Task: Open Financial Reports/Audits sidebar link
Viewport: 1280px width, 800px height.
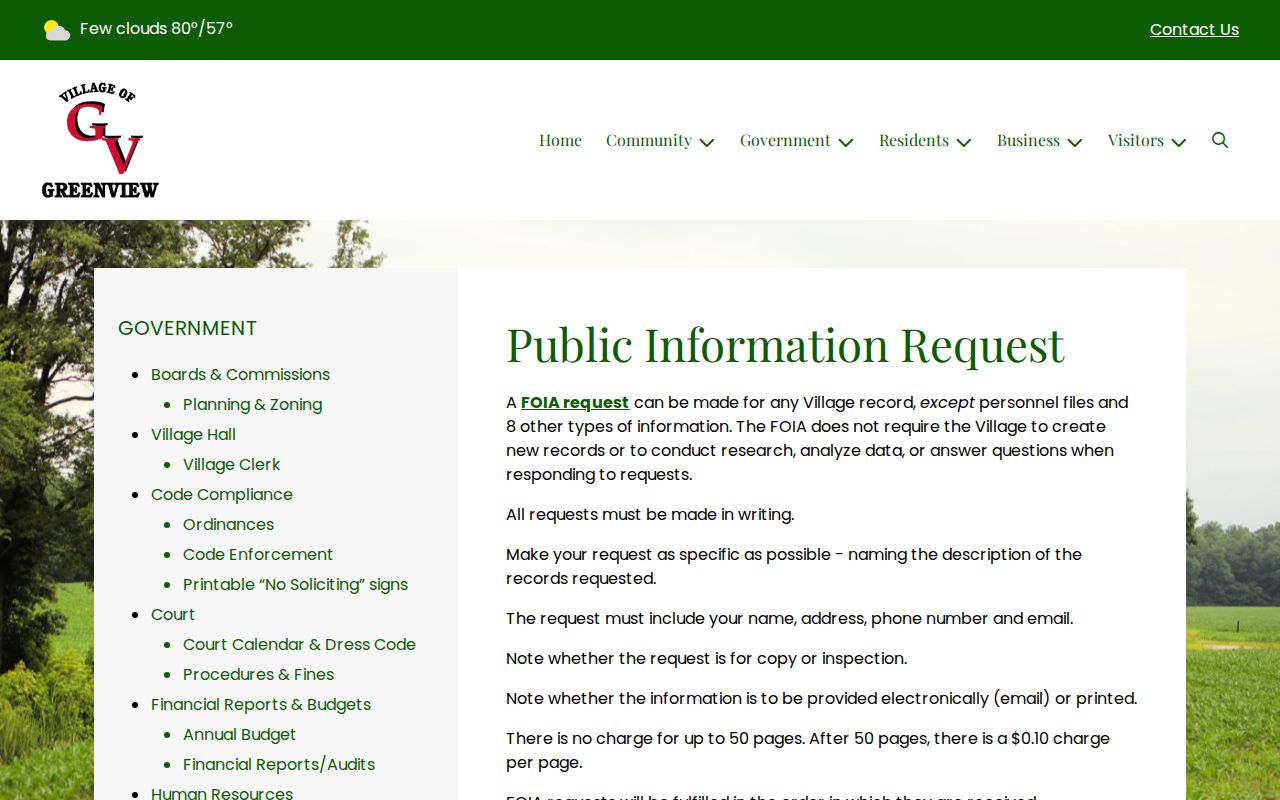Action: 279,764
